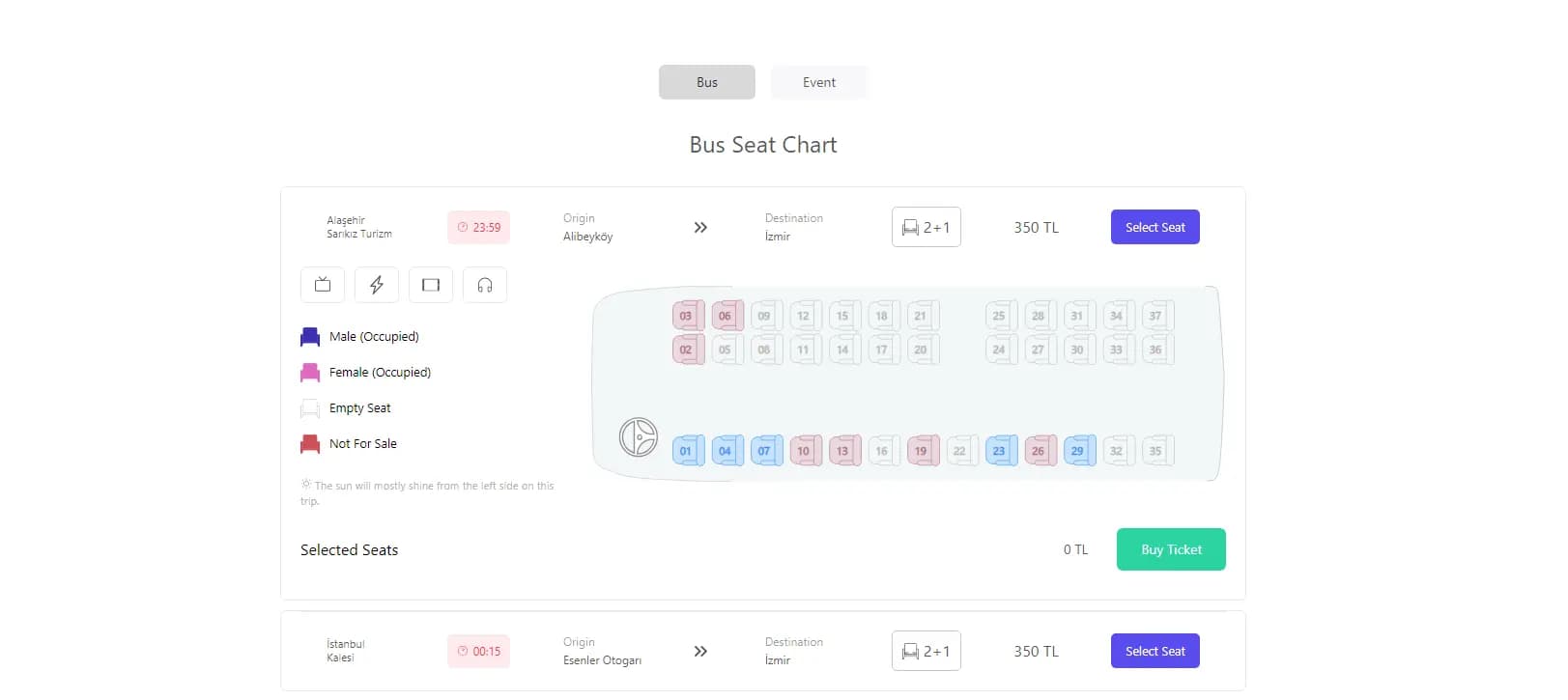
Task: Click male occupied seat 23
Action: coord(1001,451)
